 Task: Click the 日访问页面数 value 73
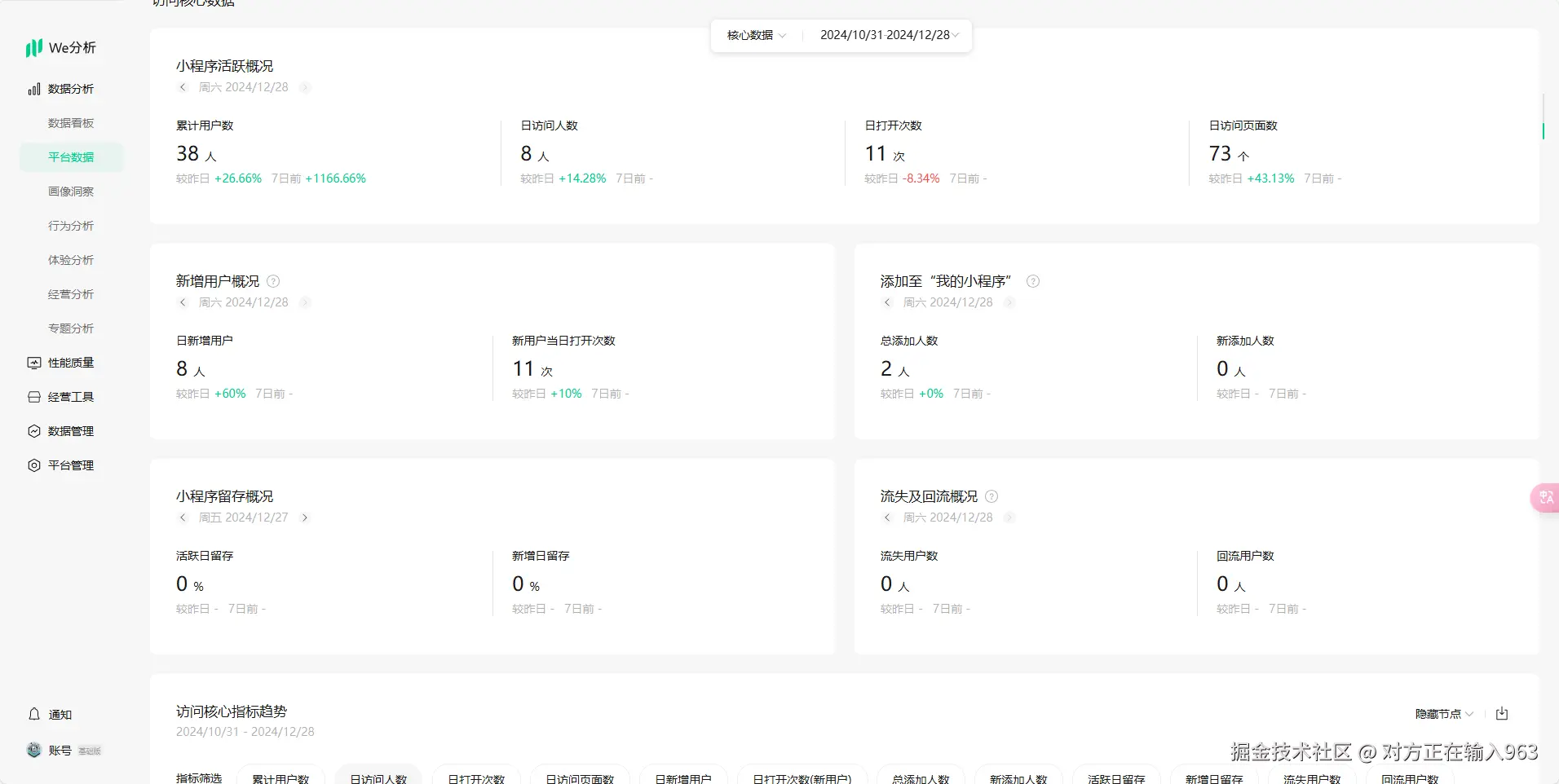tap(1220, 153)
